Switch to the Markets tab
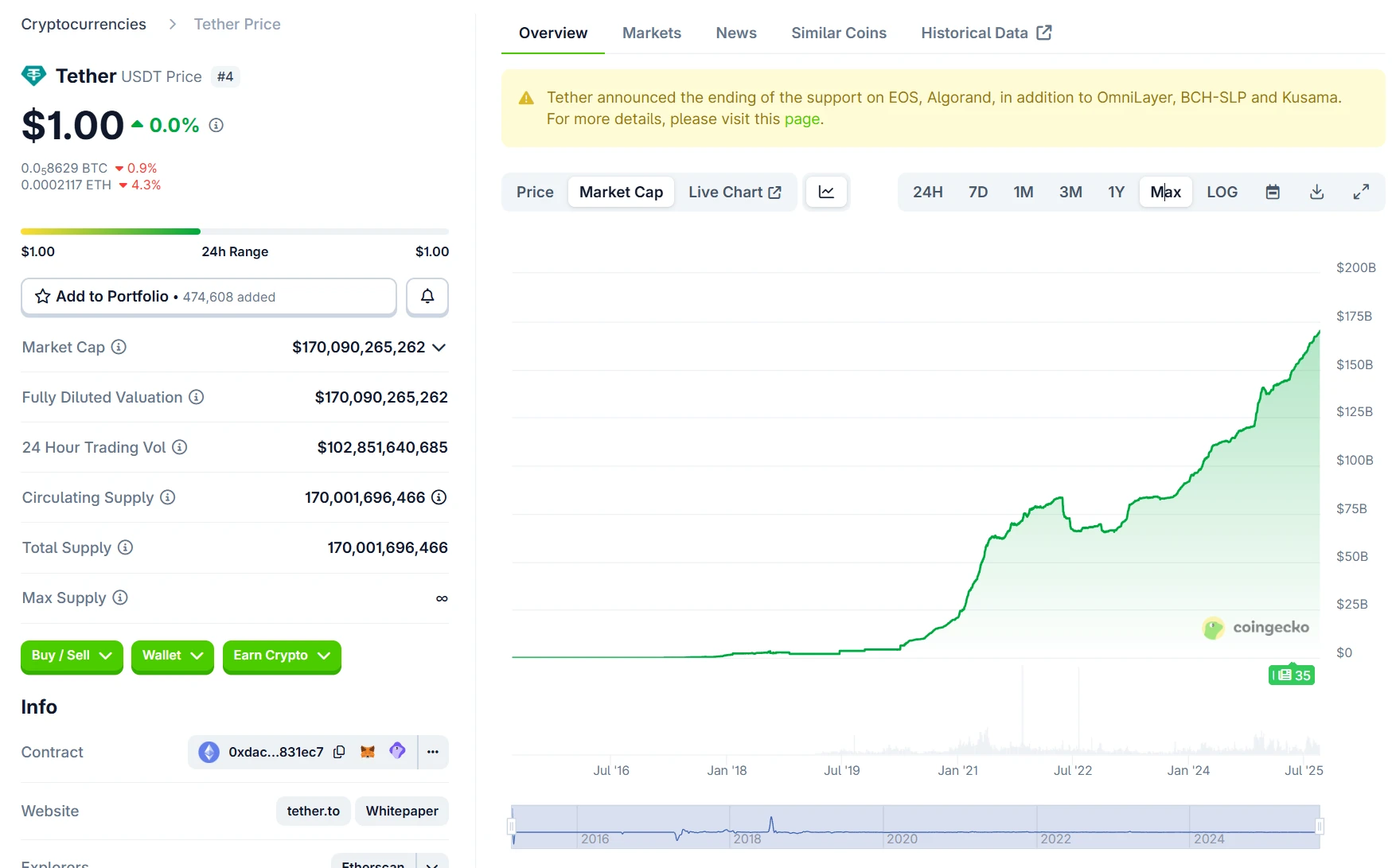 [x=651, y=33]
